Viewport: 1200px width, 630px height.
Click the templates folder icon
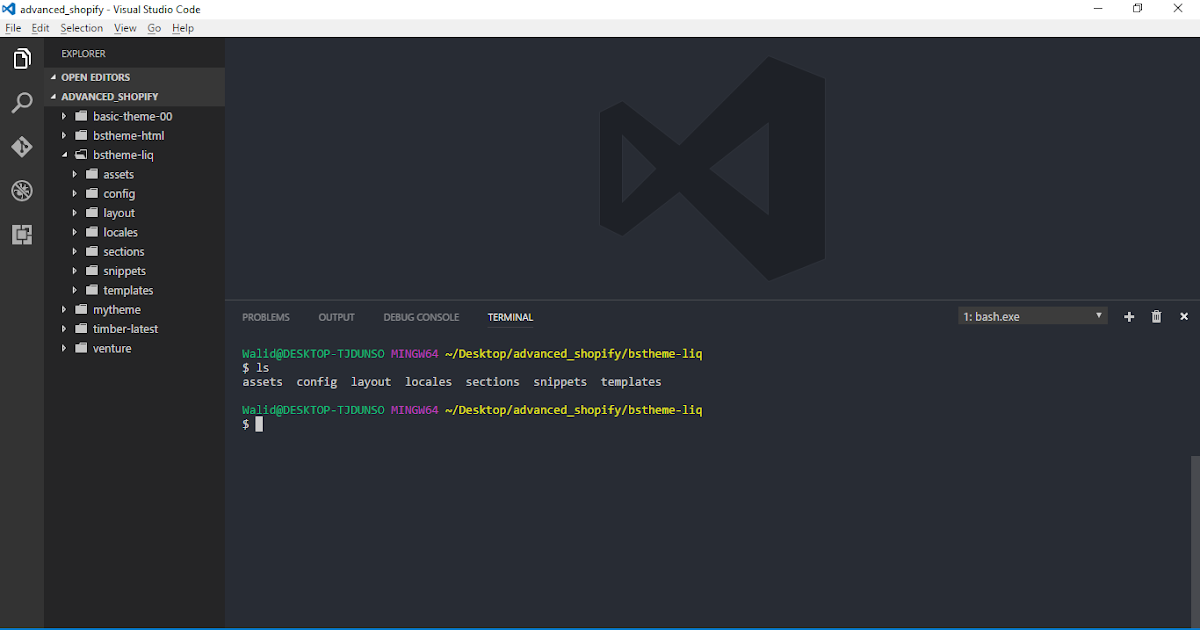click(x=92, y=290)
